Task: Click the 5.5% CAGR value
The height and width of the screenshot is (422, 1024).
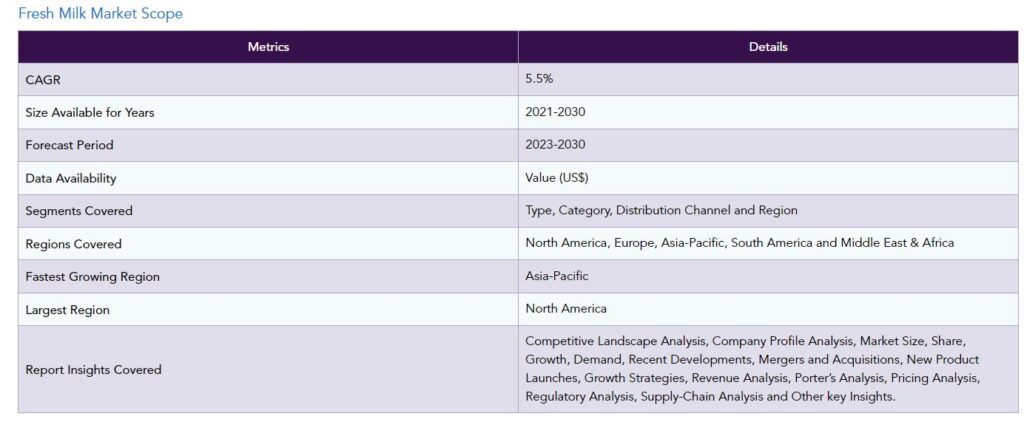Action: 539,79
